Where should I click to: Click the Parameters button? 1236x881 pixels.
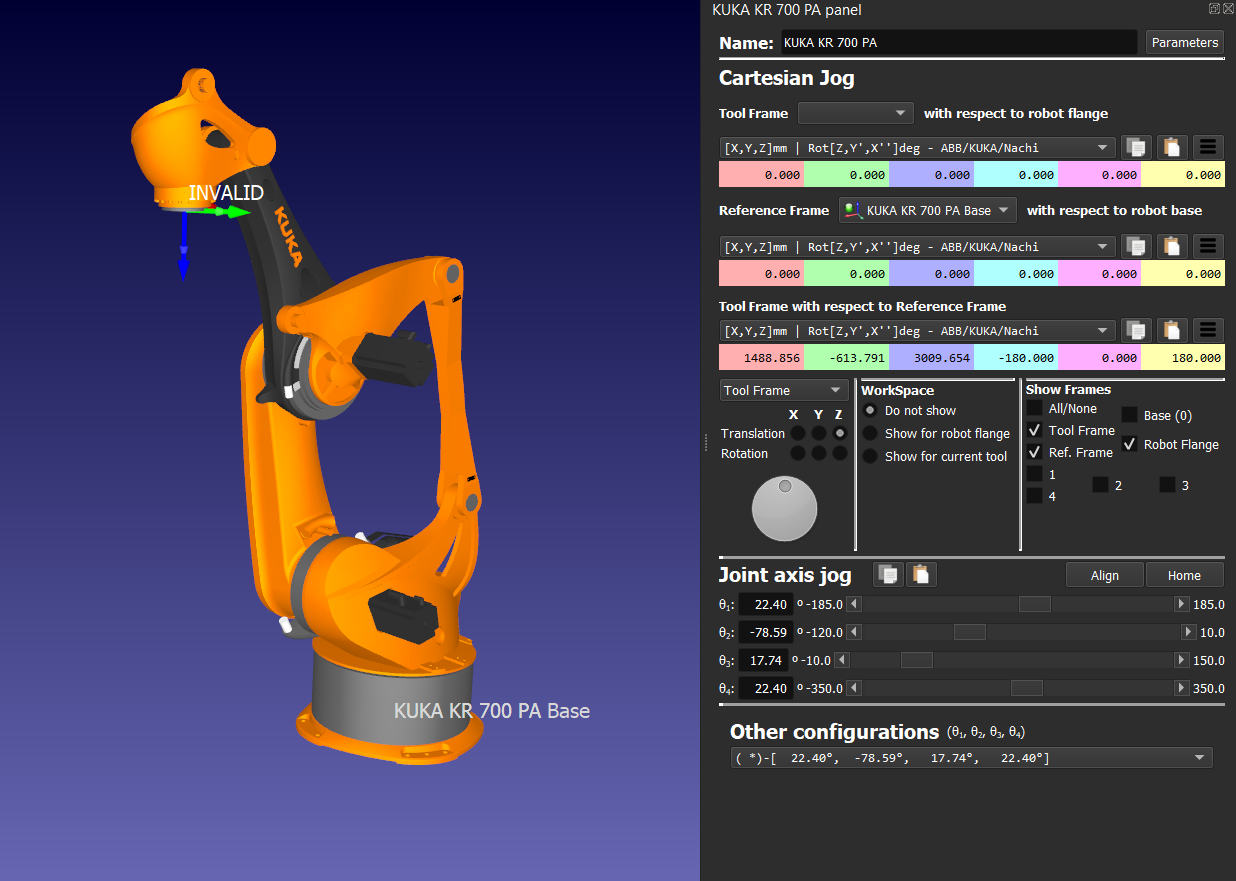pyautogui.click(x=1185, y=42)
